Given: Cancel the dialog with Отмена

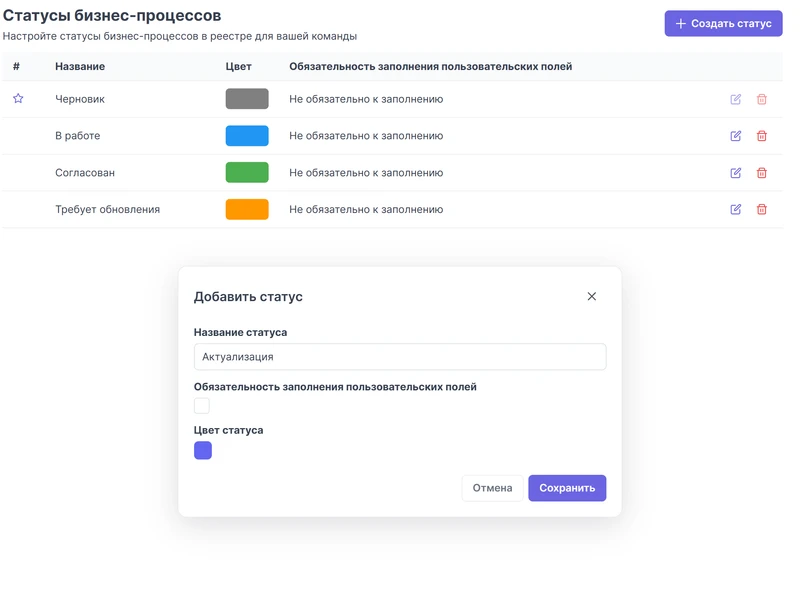Looking at the screenshot, I should pyautogui.click(x=492, y=488).
